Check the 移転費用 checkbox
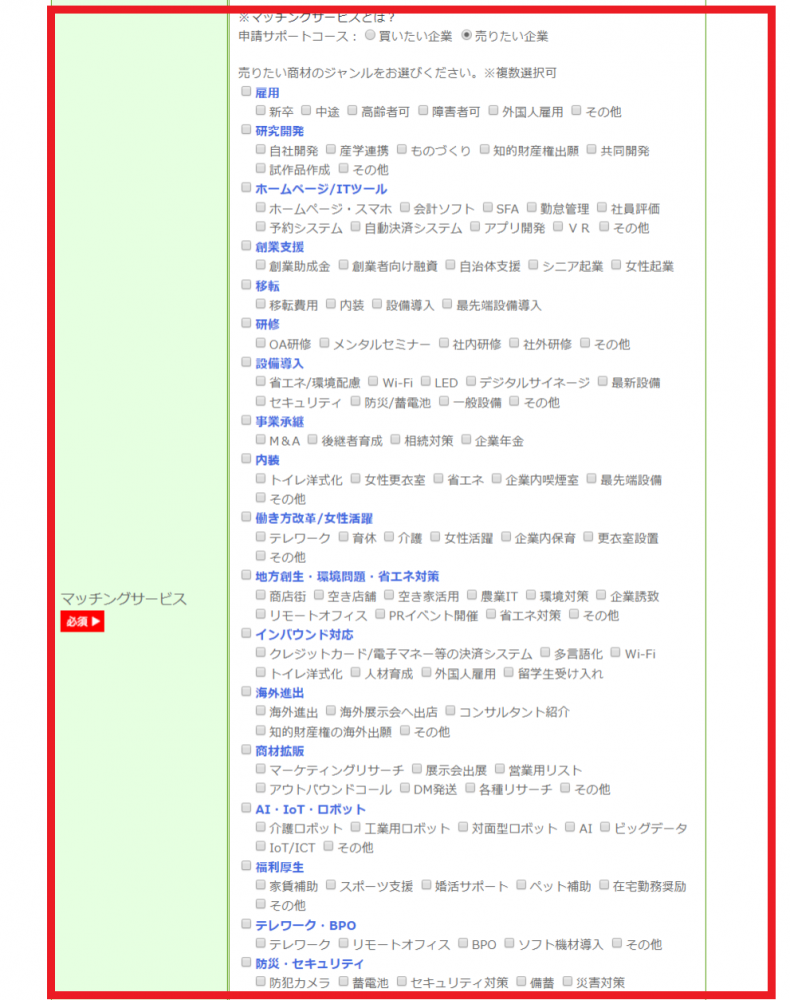Viewport: 790px width, 1000px height. [260, 304]
